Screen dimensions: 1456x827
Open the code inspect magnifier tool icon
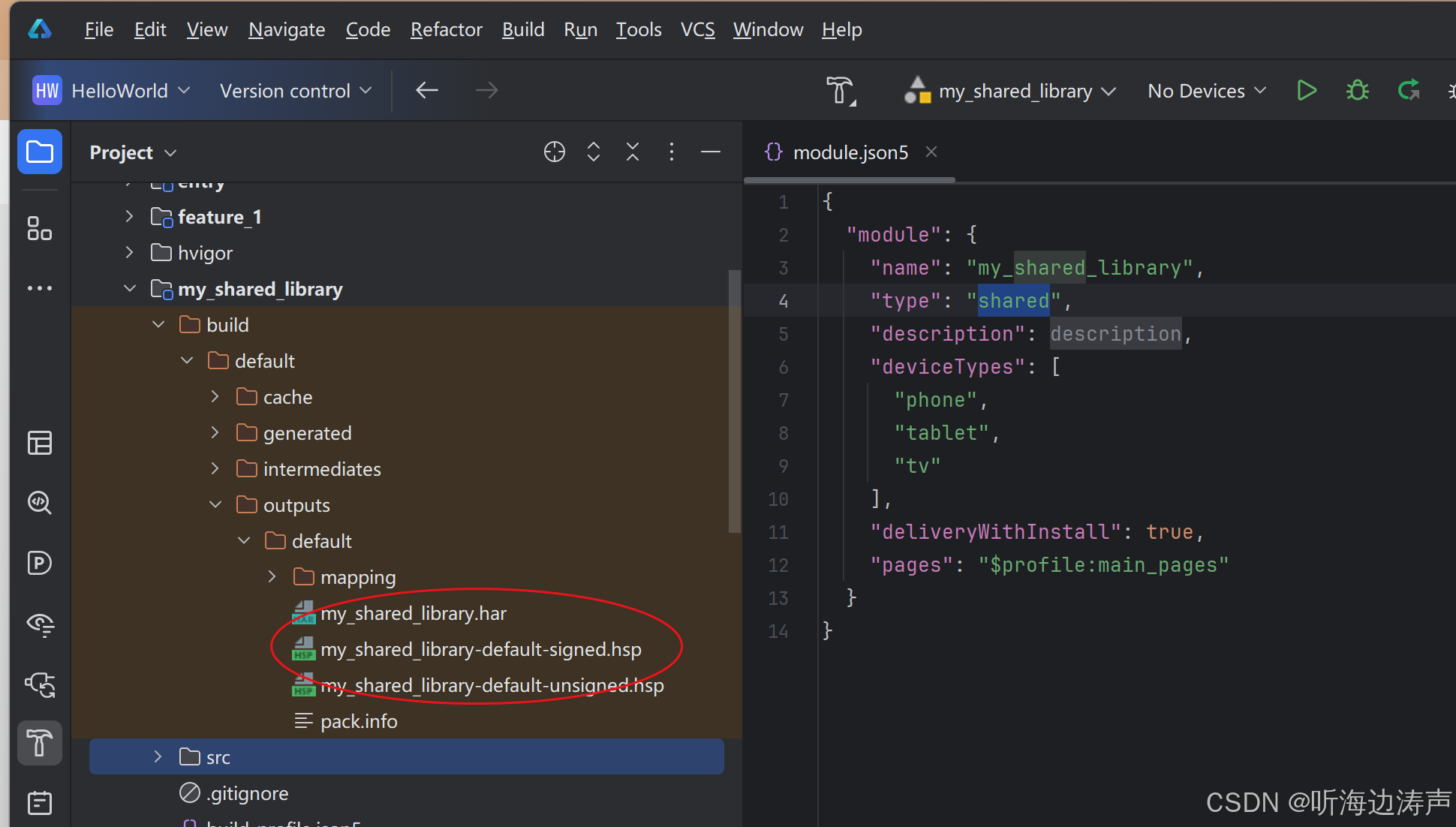40,503
